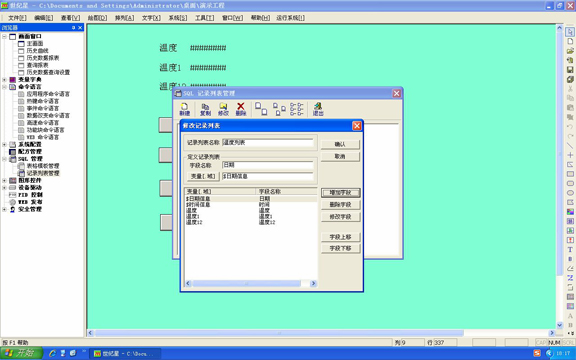The width and height of the screenshot is (576, 360).
Task: Click the 删除字段 button
Action: click(341, 205)
